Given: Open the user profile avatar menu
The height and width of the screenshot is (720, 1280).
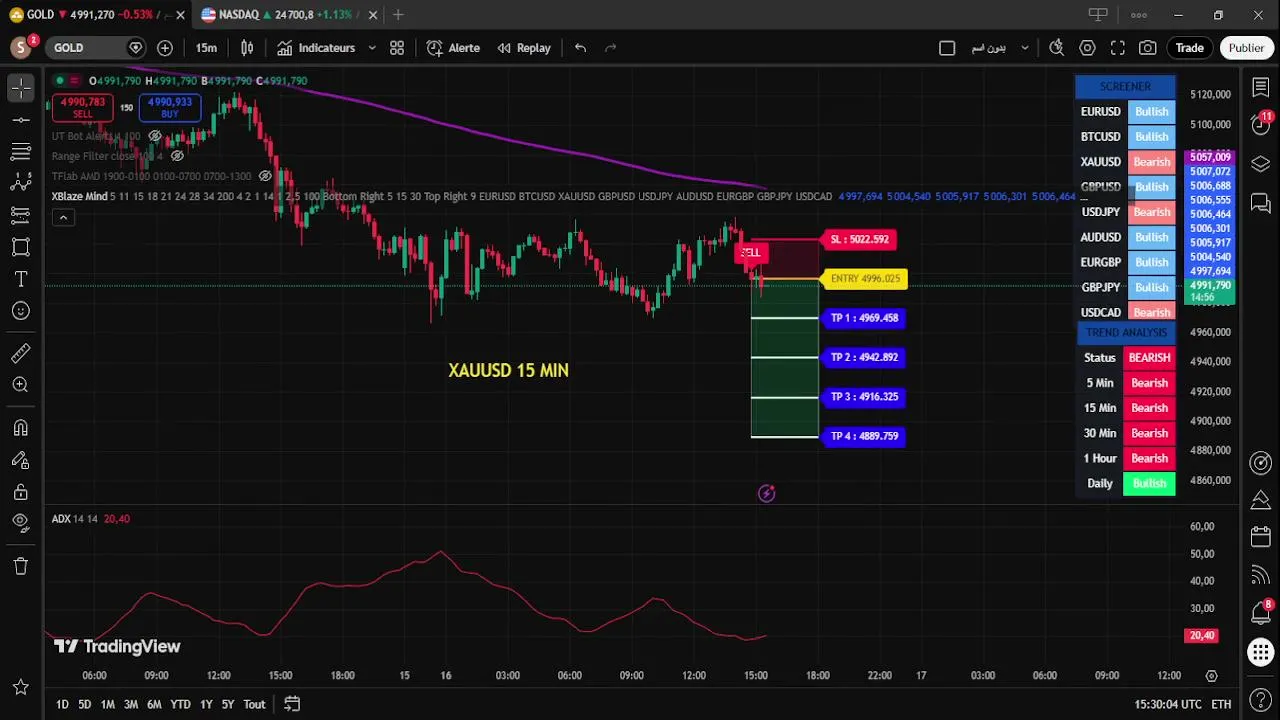Looking at the screenshot, I should pos(21,48).
